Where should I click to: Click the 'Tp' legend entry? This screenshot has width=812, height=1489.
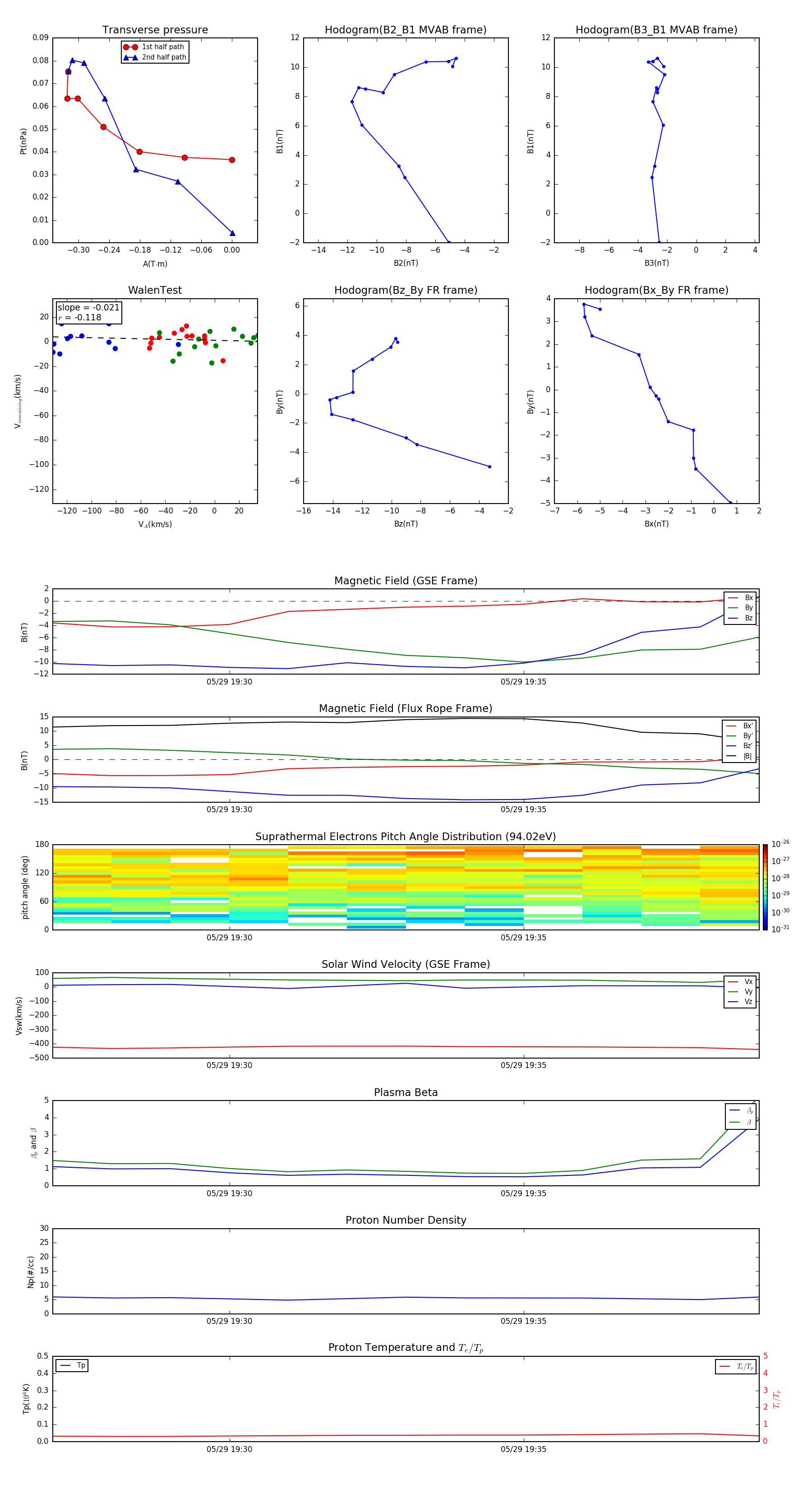point(72,1365)
